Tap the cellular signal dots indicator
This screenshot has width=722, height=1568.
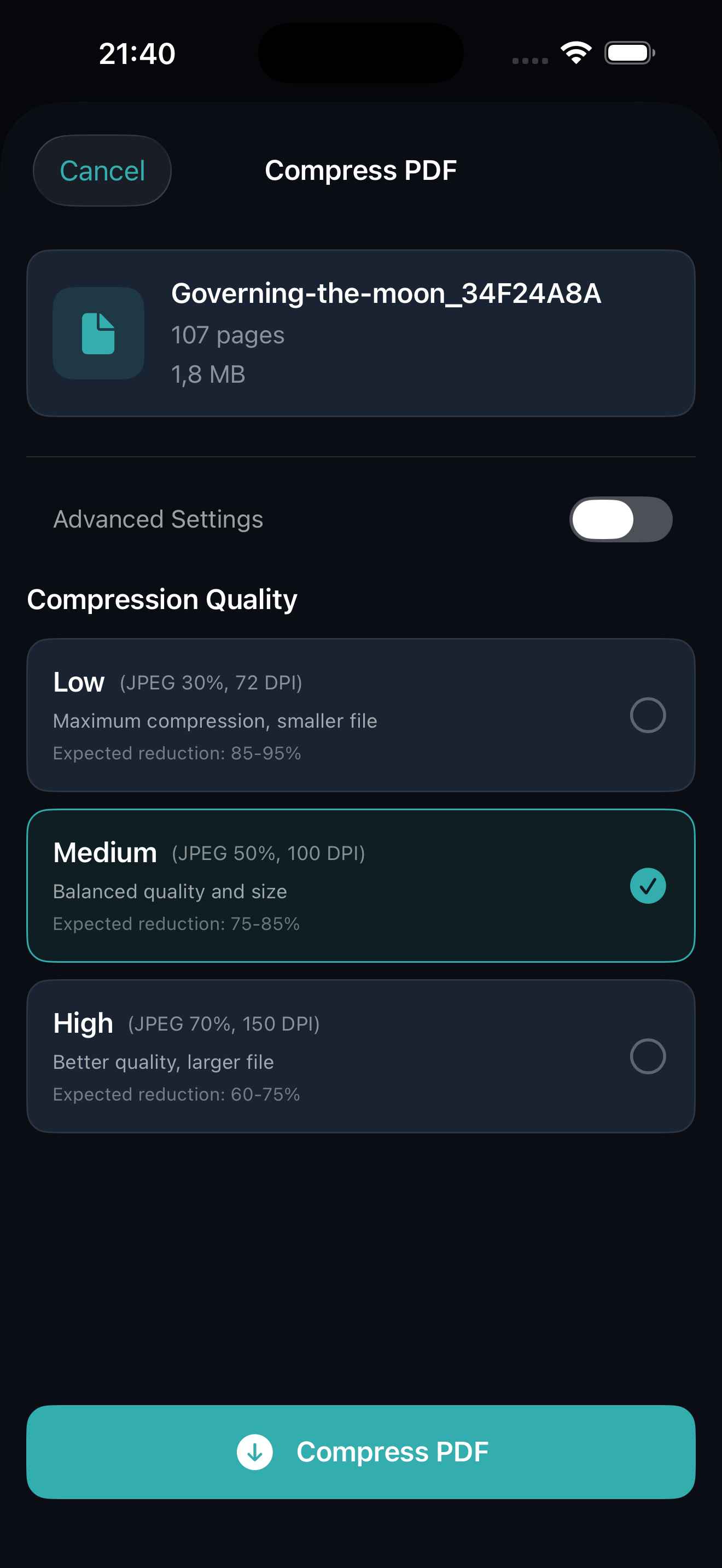pyautogui.click(x=529, y=60)
